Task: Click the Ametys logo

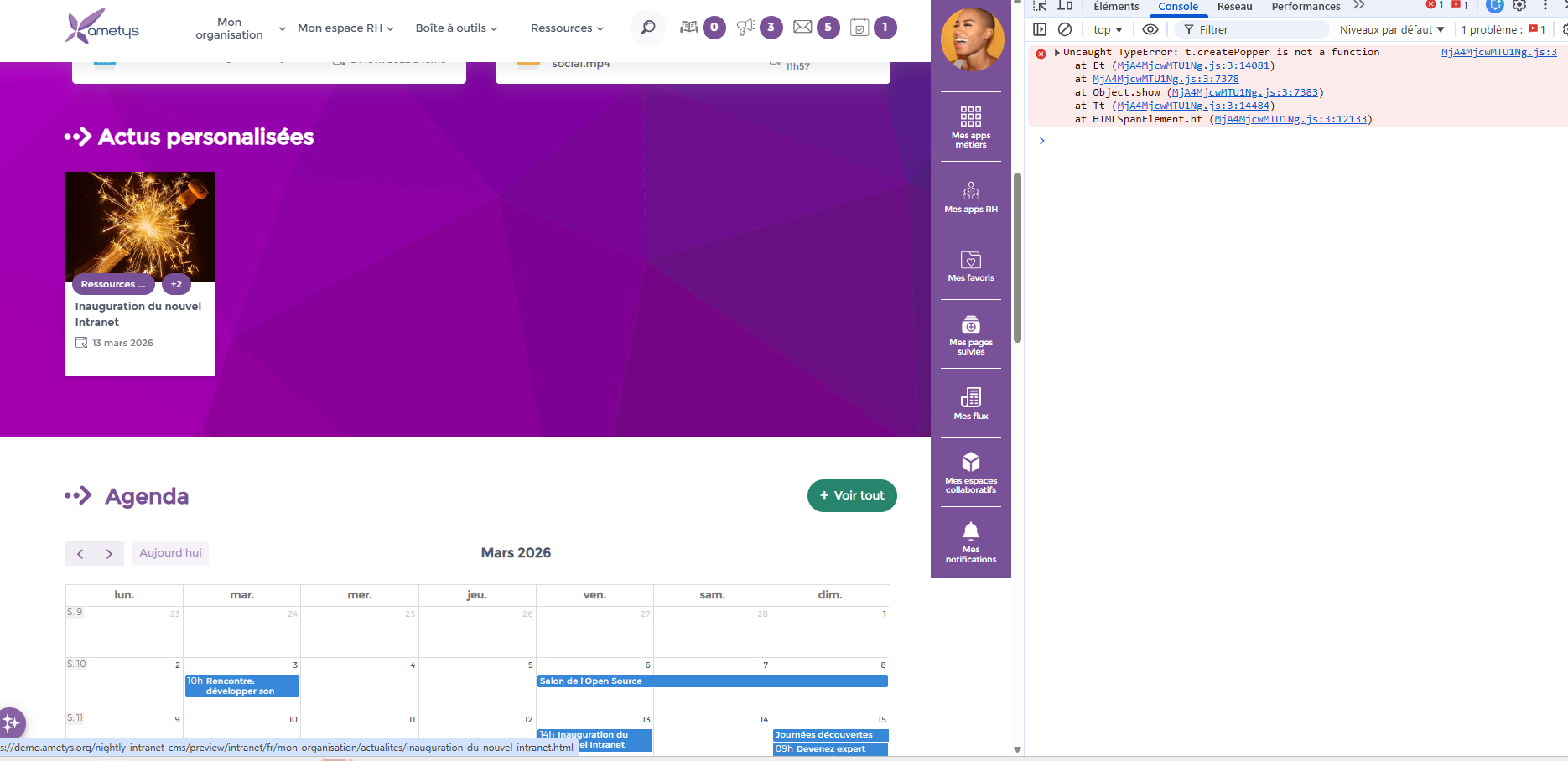Action: tap(102, 28)
